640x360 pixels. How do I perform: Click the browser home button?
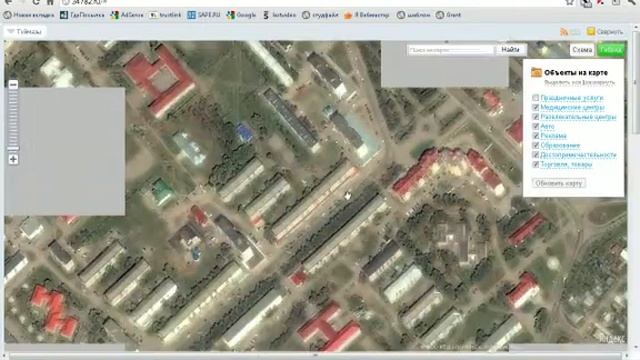pos(50,2)
